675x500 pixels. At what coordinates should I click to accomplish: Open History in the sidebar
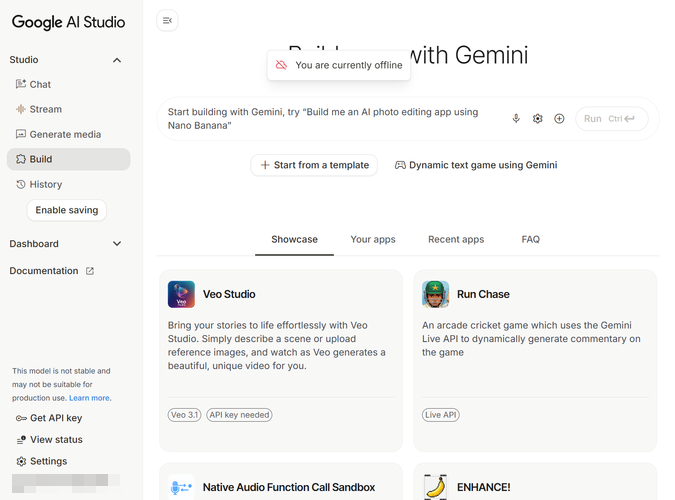[45, 185]
